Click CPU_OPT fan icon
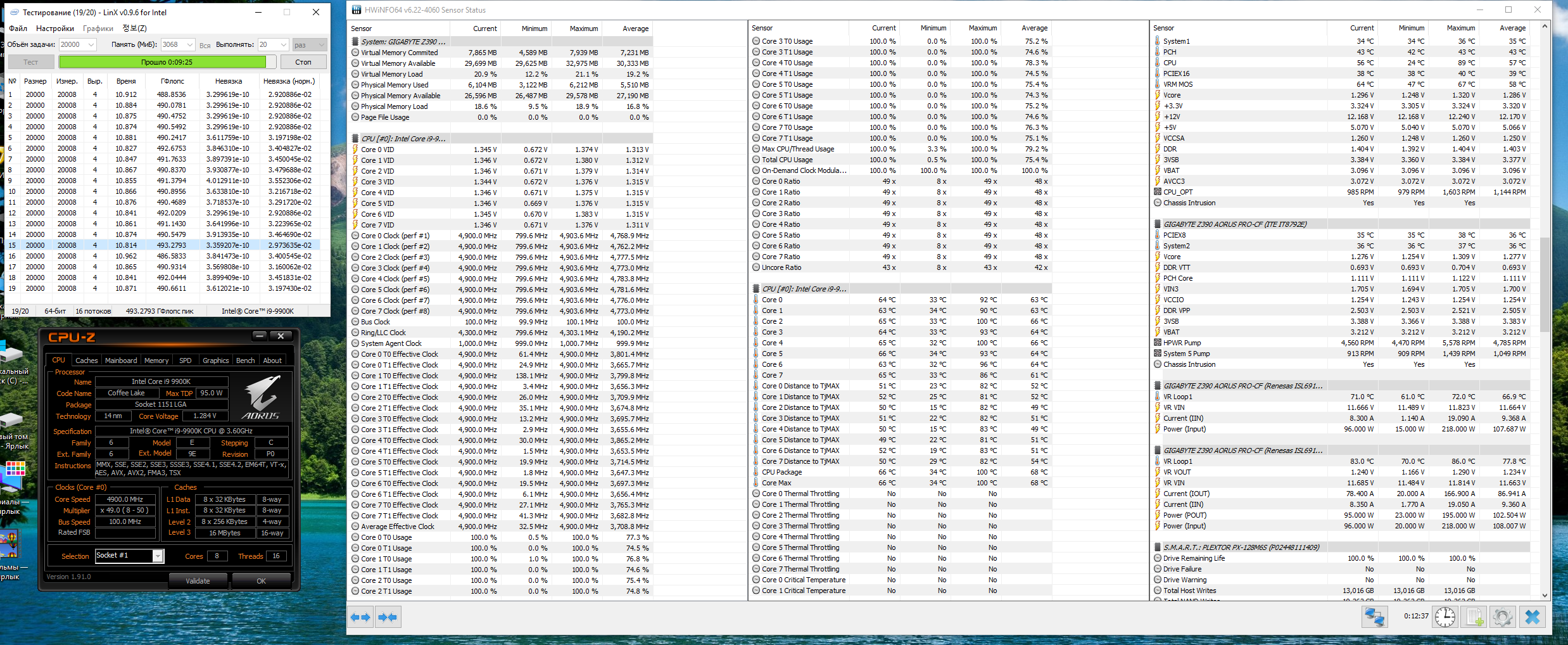 [1158, 192]
